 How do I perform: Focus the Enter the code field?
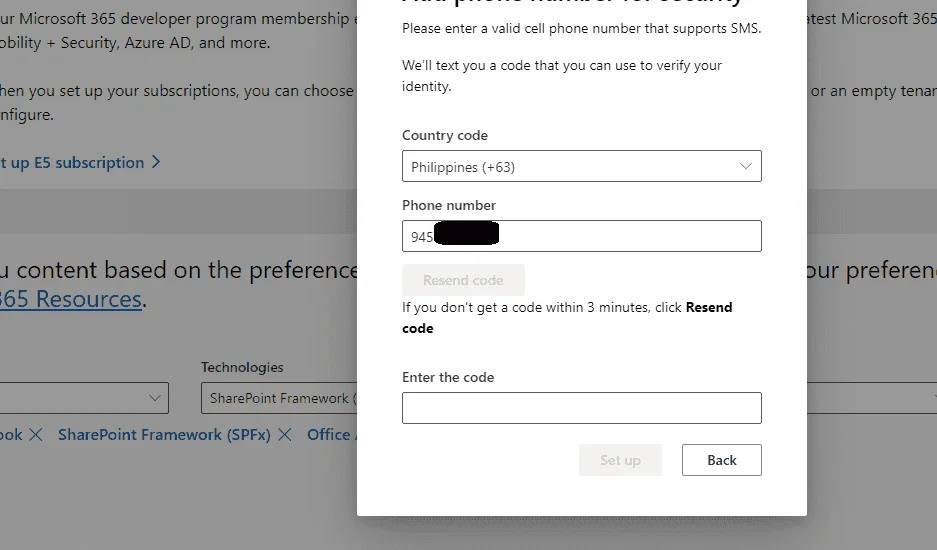point(581,408)
